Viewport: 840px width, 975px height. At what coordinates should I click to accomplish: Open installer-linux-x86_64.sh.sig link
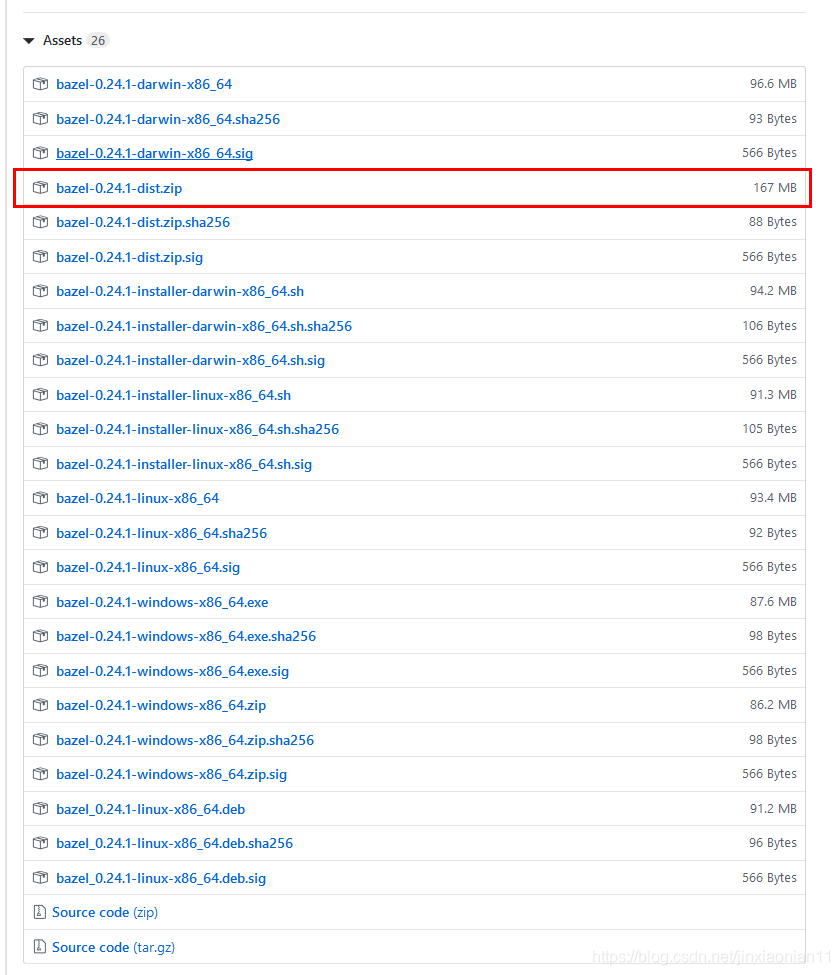[x=184, y=464]
